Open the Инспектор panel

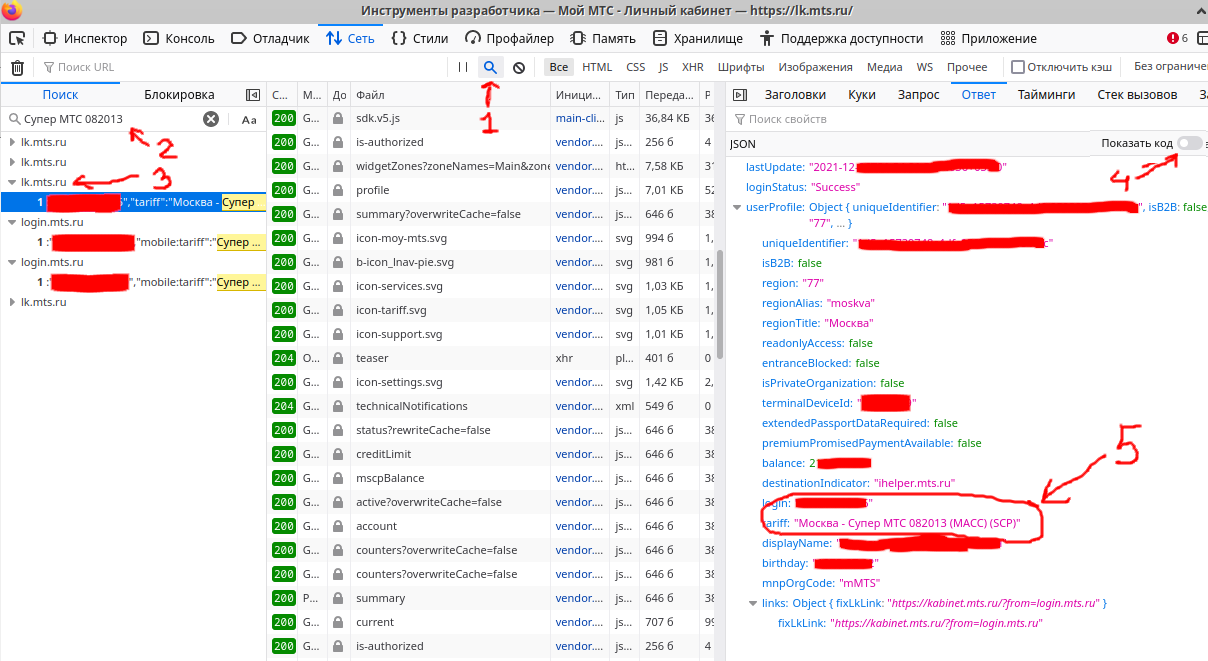(85, 38)
